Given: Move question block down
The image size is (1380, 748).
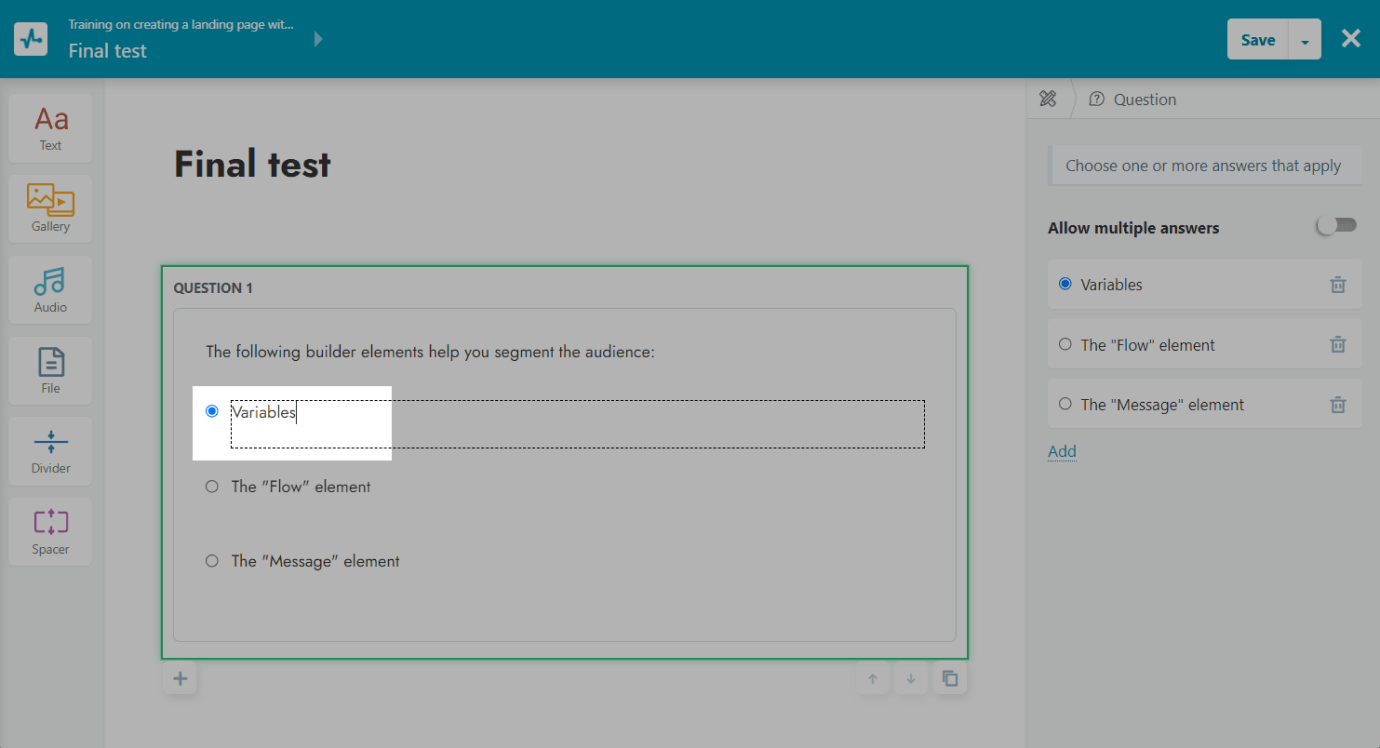Looking at the screenshot, I should 911,679.
